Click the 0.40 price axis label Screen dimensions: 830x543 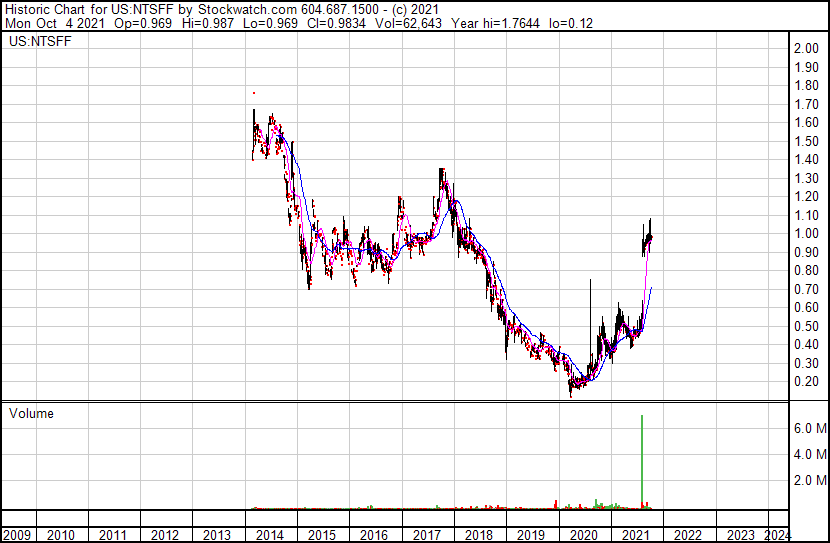[806, 345]
